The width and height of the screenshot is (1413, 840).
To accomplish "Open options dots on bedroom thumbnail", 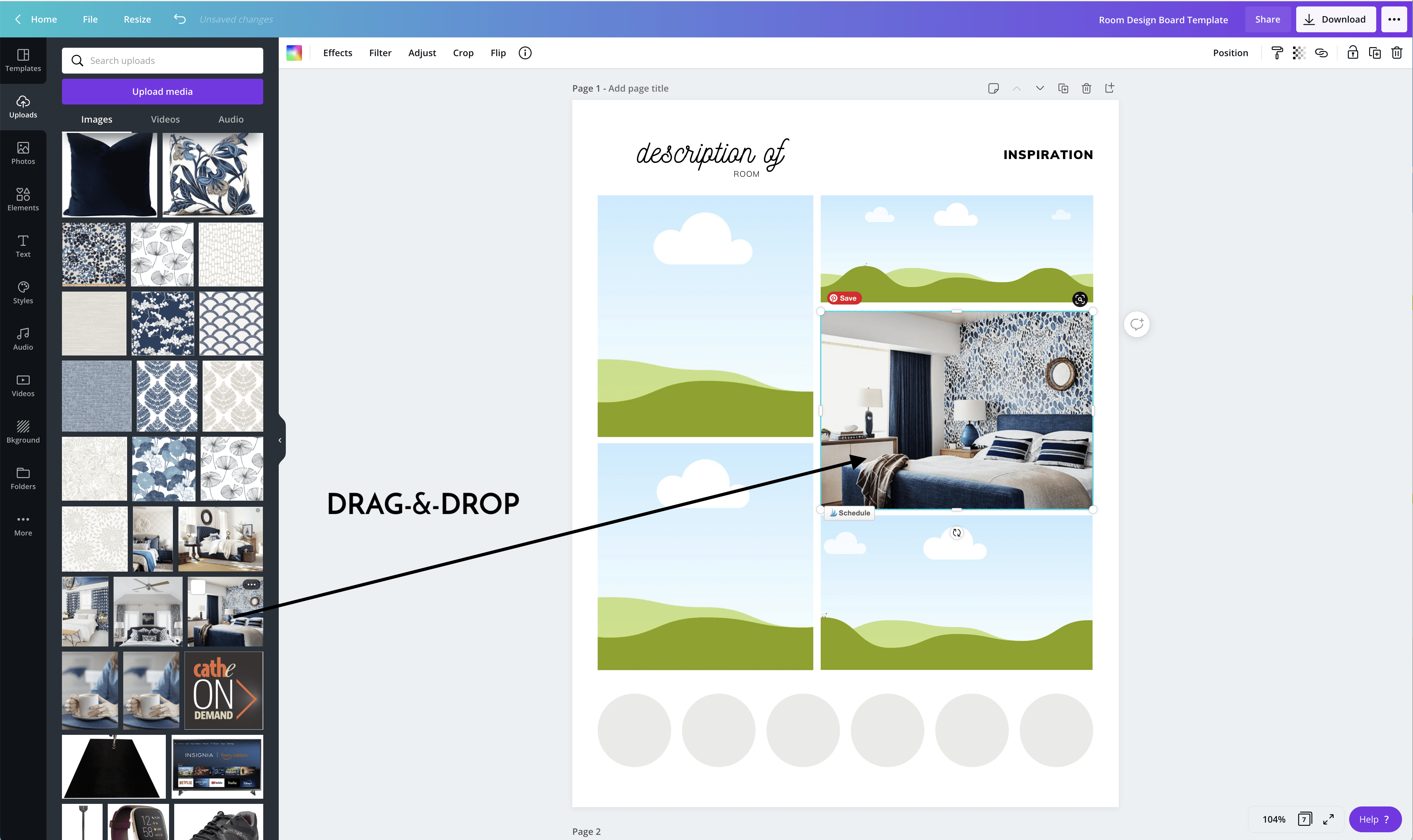I will point(251,585).
